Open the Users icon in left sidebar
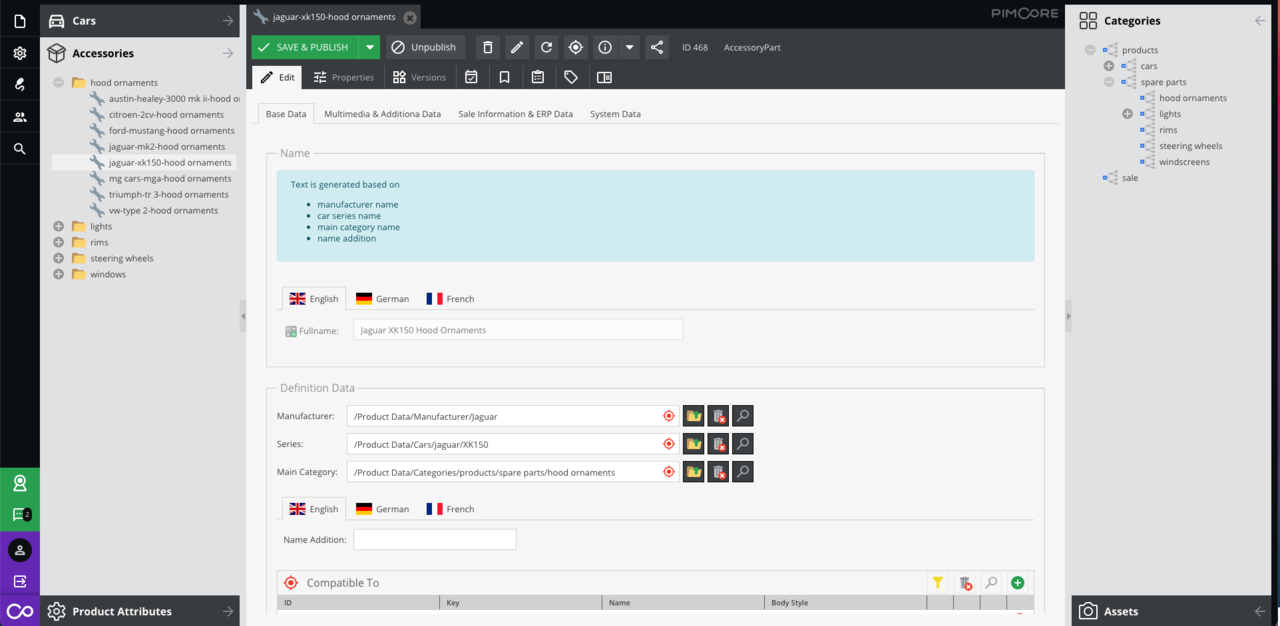The height and width of the screenshot is (626, 1280). click(20, 117)
